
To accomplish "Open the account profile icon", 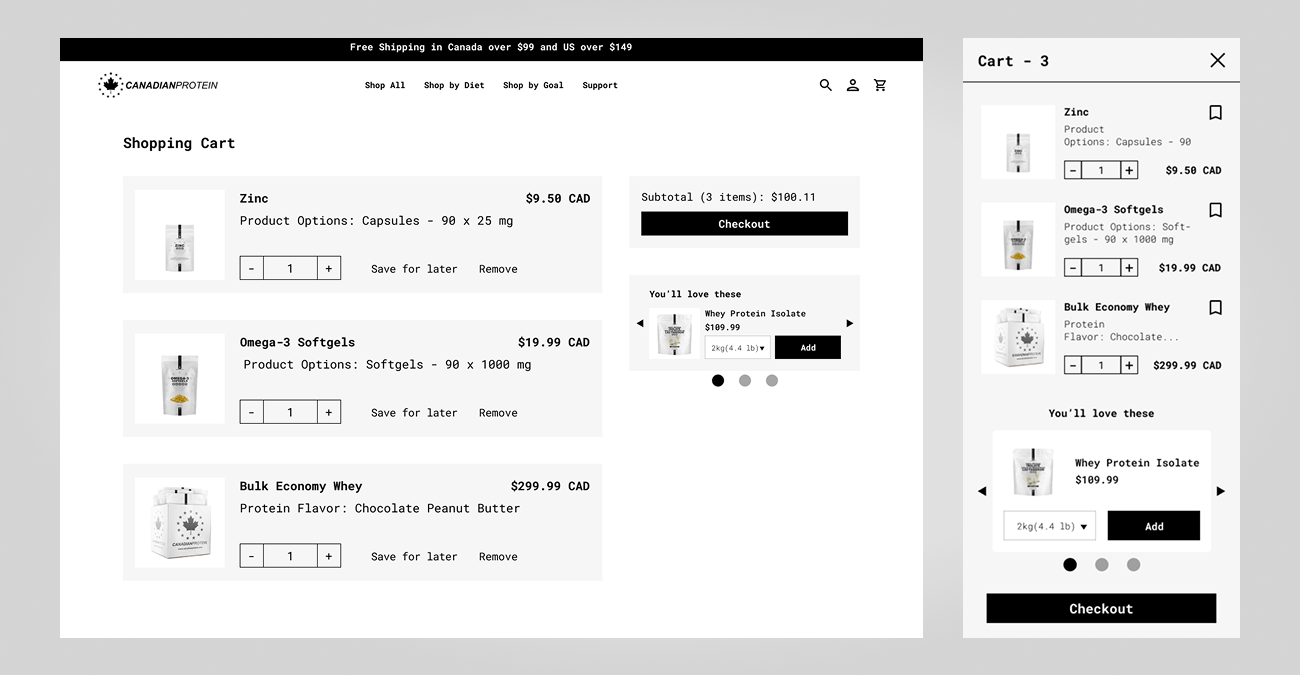I will point(853,85).
